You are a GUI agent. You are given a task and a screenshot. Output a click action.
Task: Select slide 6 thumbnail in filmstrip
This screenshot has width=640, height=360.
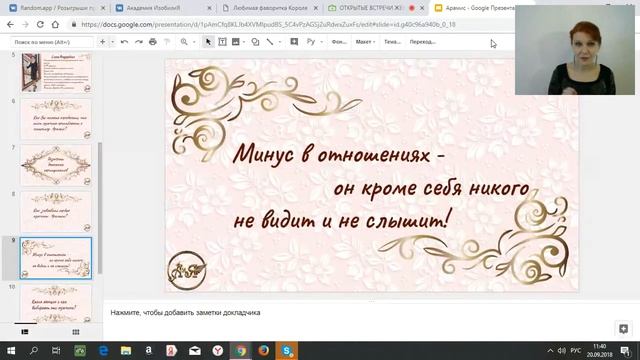pos(56,119)
